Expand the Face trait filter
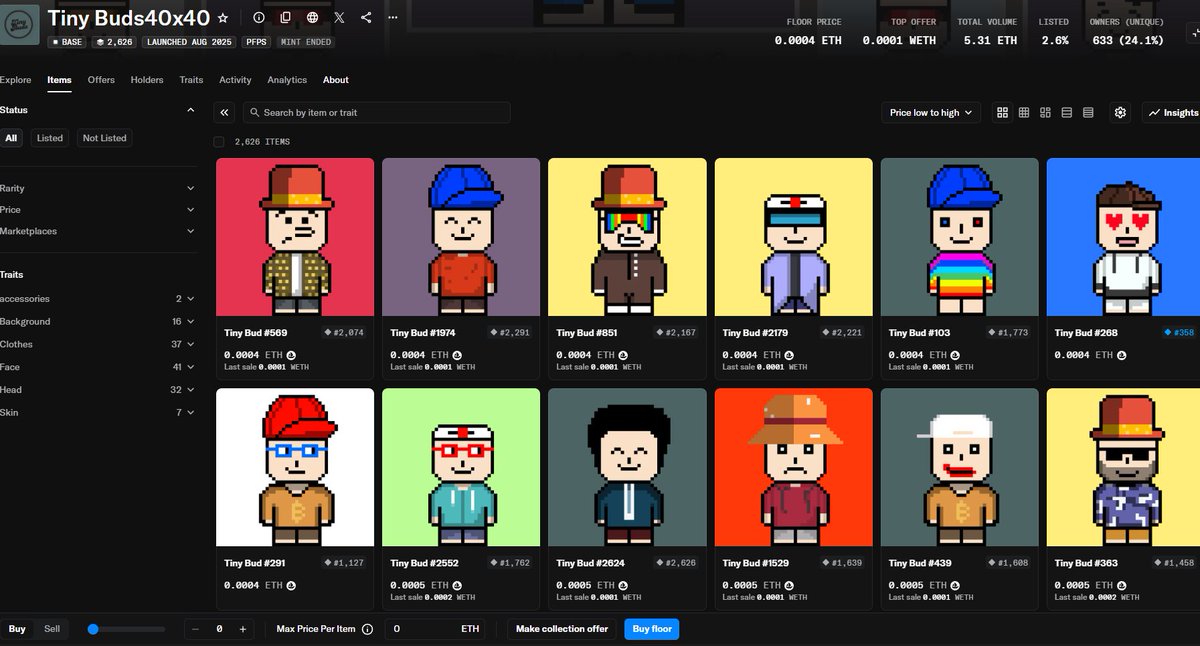 pos(97,367)
